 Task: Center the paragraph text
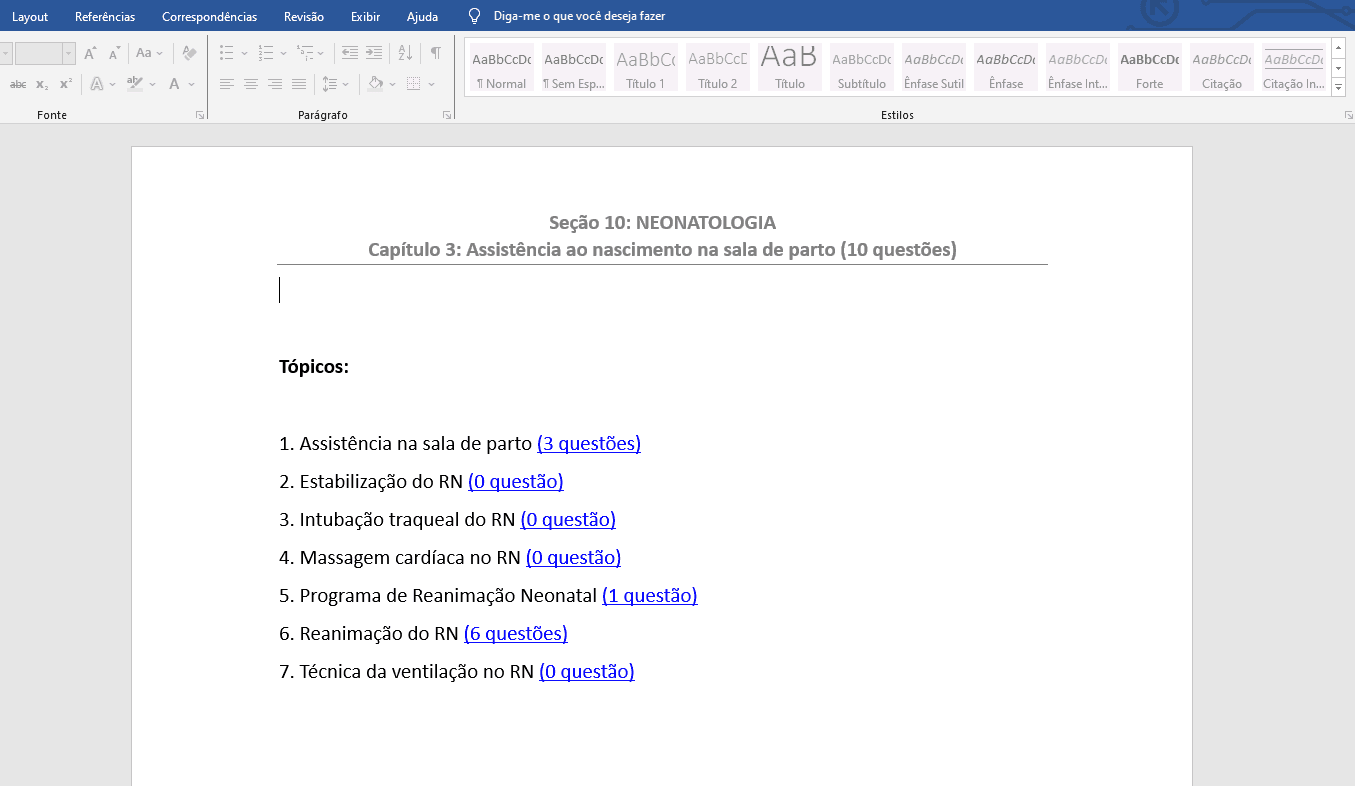pyautogui.click(x=250, y=84)
